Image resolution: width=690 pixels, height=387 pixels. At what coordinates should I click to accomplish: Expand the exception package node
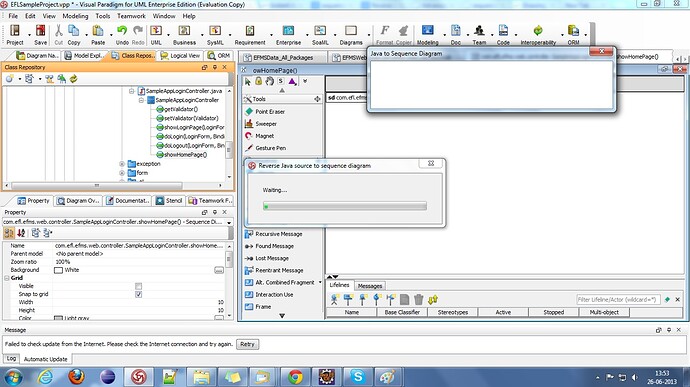[122, 164]
